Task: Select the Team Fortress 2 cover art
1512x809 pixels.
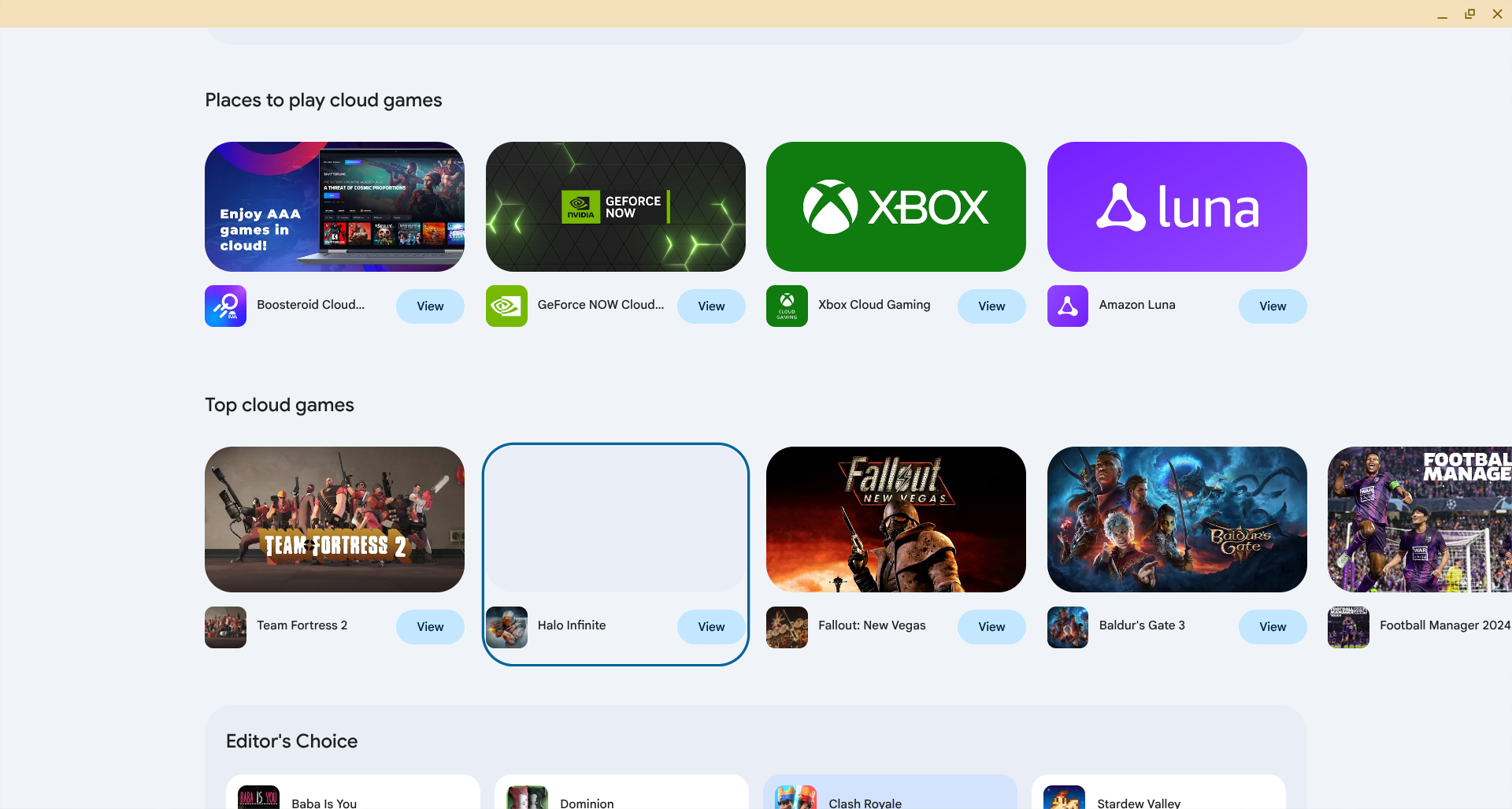Action: (x=334, y=519)
